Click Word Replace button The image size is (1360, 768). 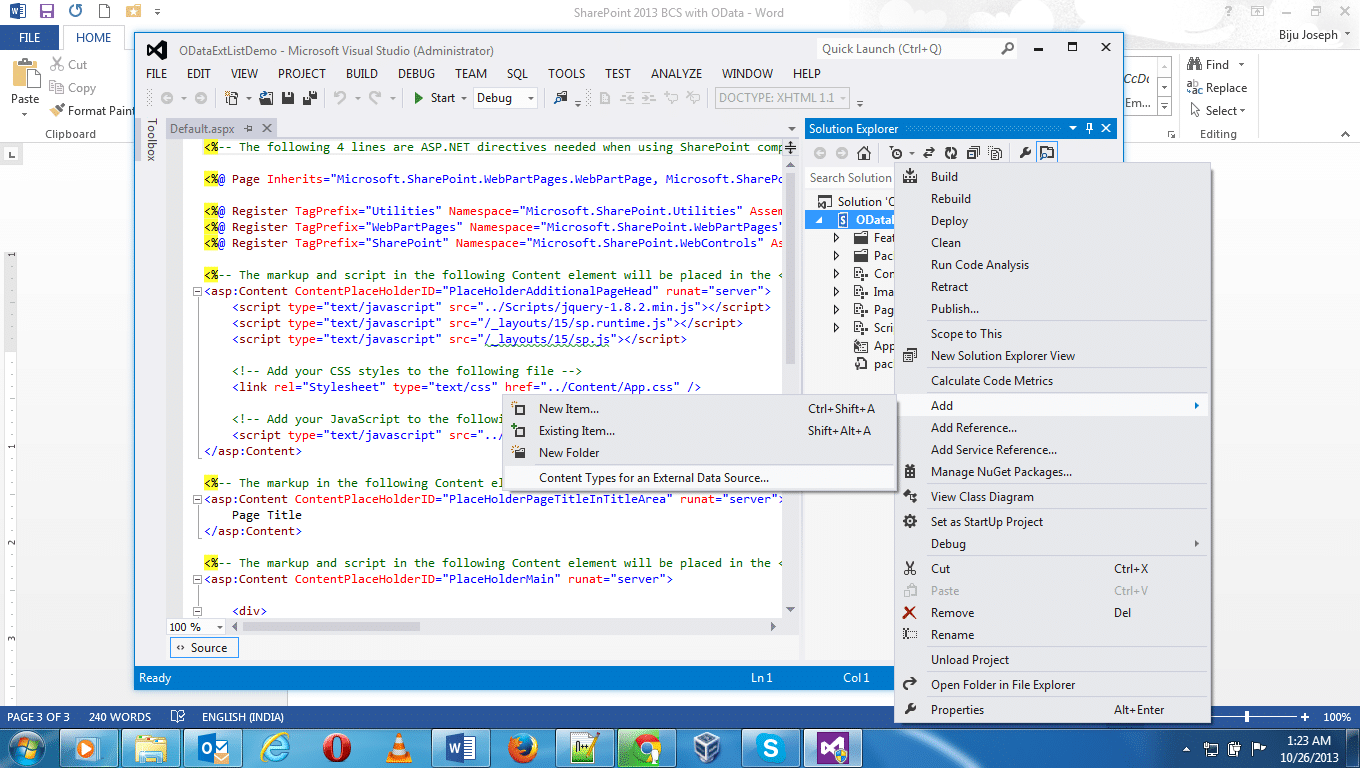point(1216,88)
